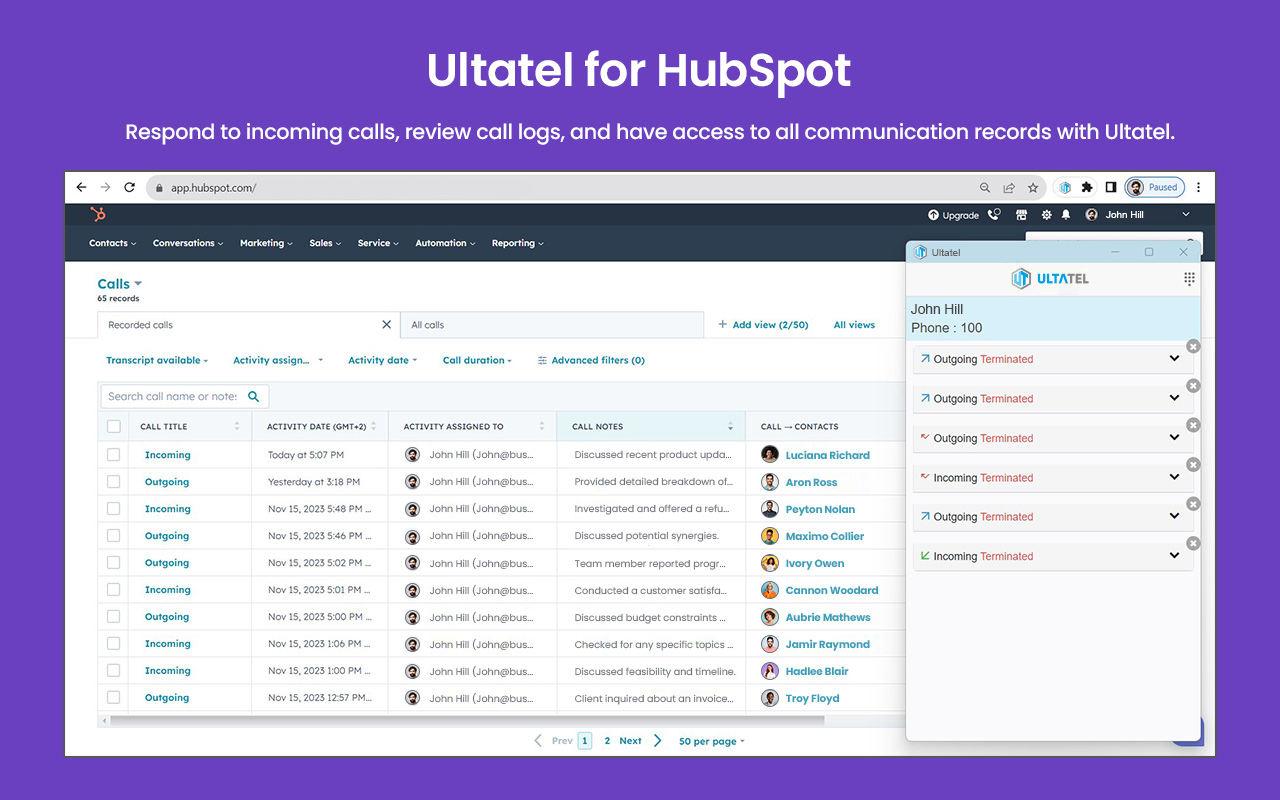Go to page 2 of call results
Screen dimensions: 1280x800
click(x=606, y=740)
